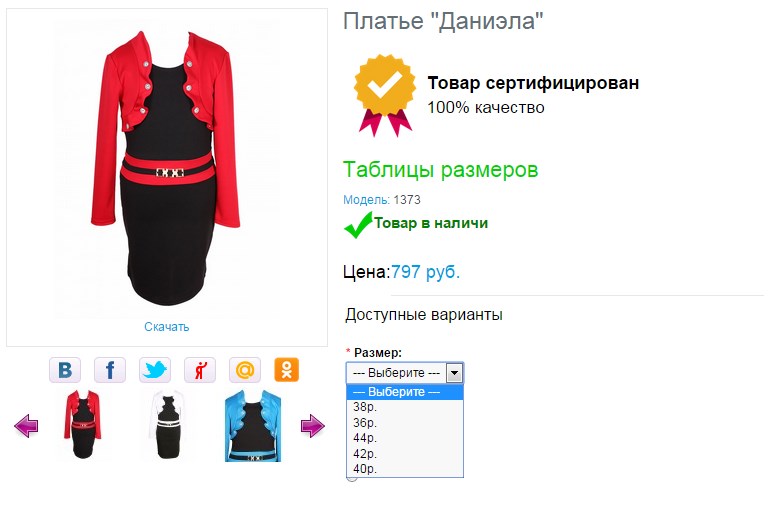Choose 36р. in the size list
Viewport: 771px width, 528px height.
[365, 423]
